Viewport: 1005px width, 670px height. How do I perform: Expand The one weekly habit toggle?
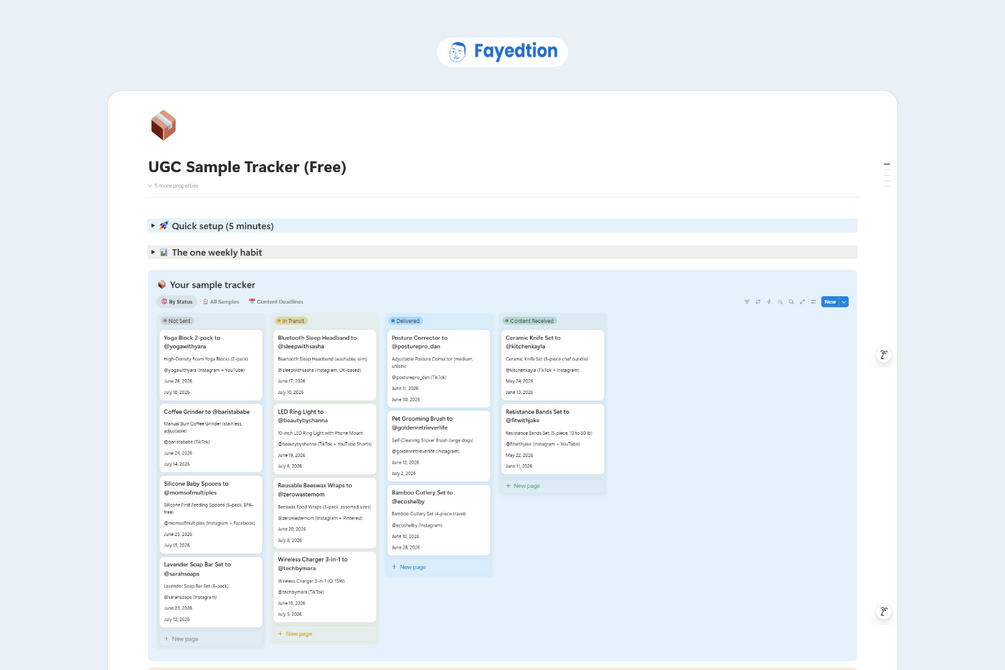[x=153, y=252]
